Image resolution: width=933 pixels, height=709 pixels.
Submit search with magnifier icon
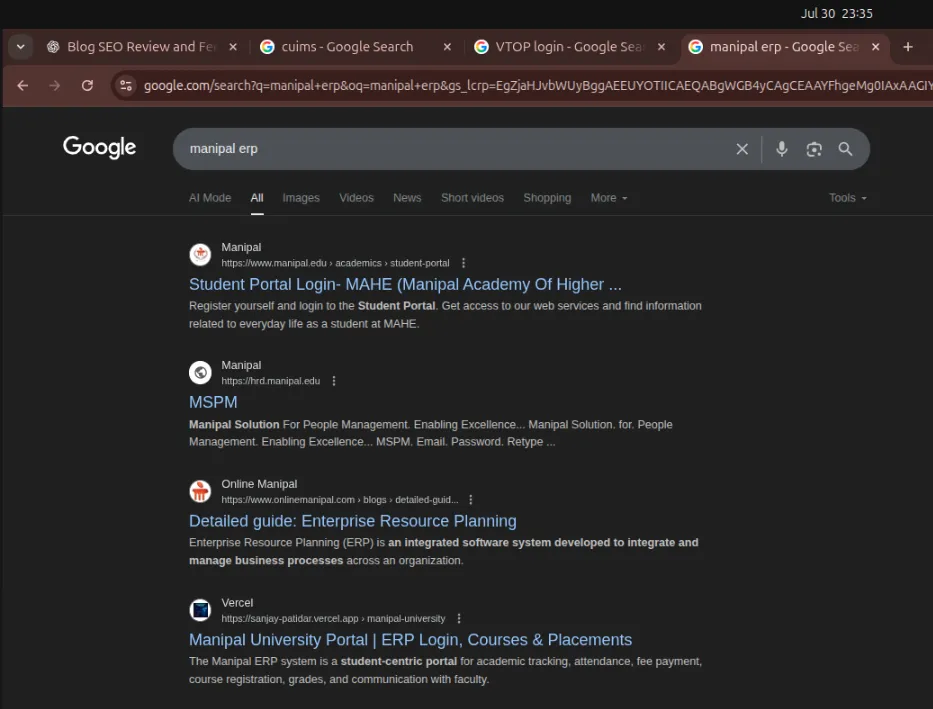[845, 149]
